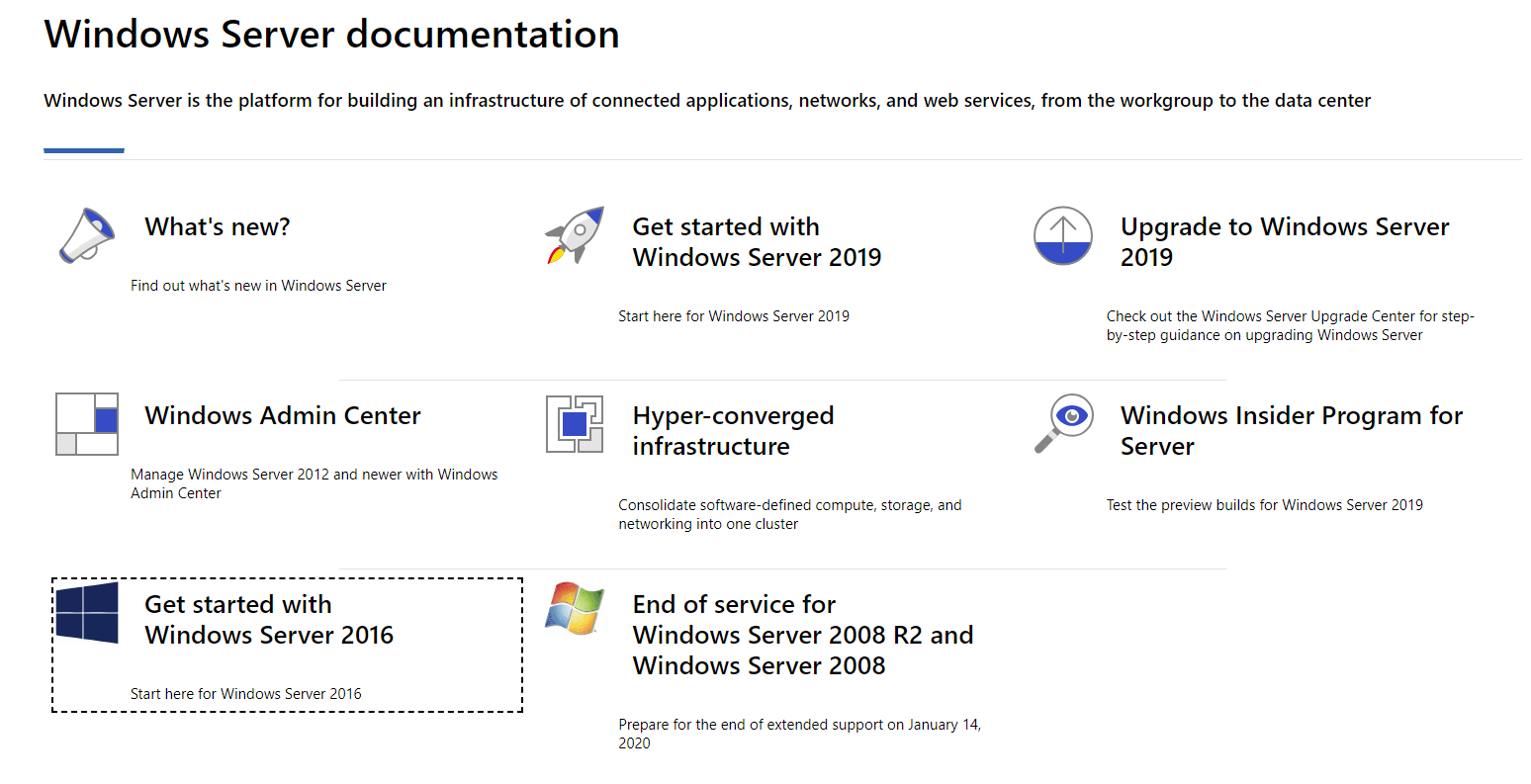Click the magnifier eye Insider Program icon
Screen dimensions: 1531x784
click(1063, 424)
